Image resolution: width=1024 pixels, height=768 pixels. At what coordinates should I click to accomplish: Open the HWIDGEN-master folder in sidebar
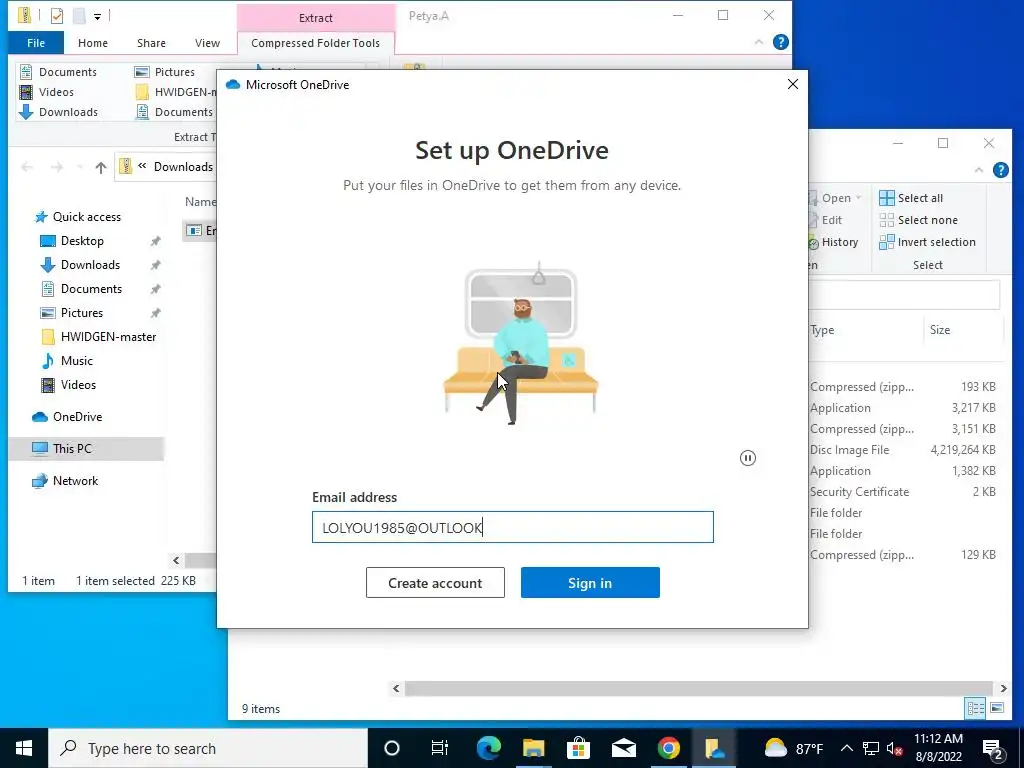[108, 337]
